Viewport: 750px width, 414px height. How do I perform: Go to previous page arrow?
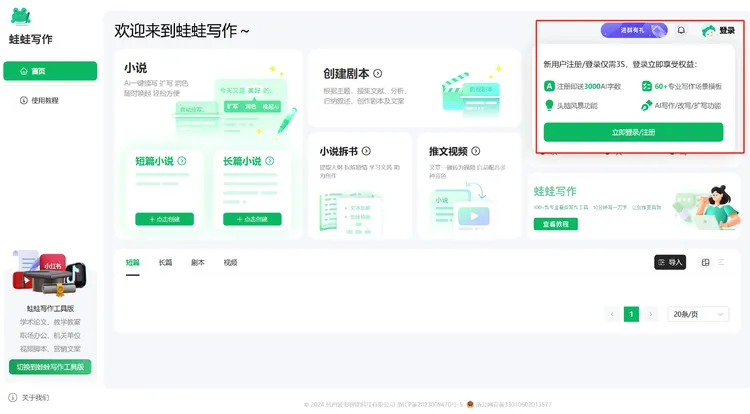612,314
